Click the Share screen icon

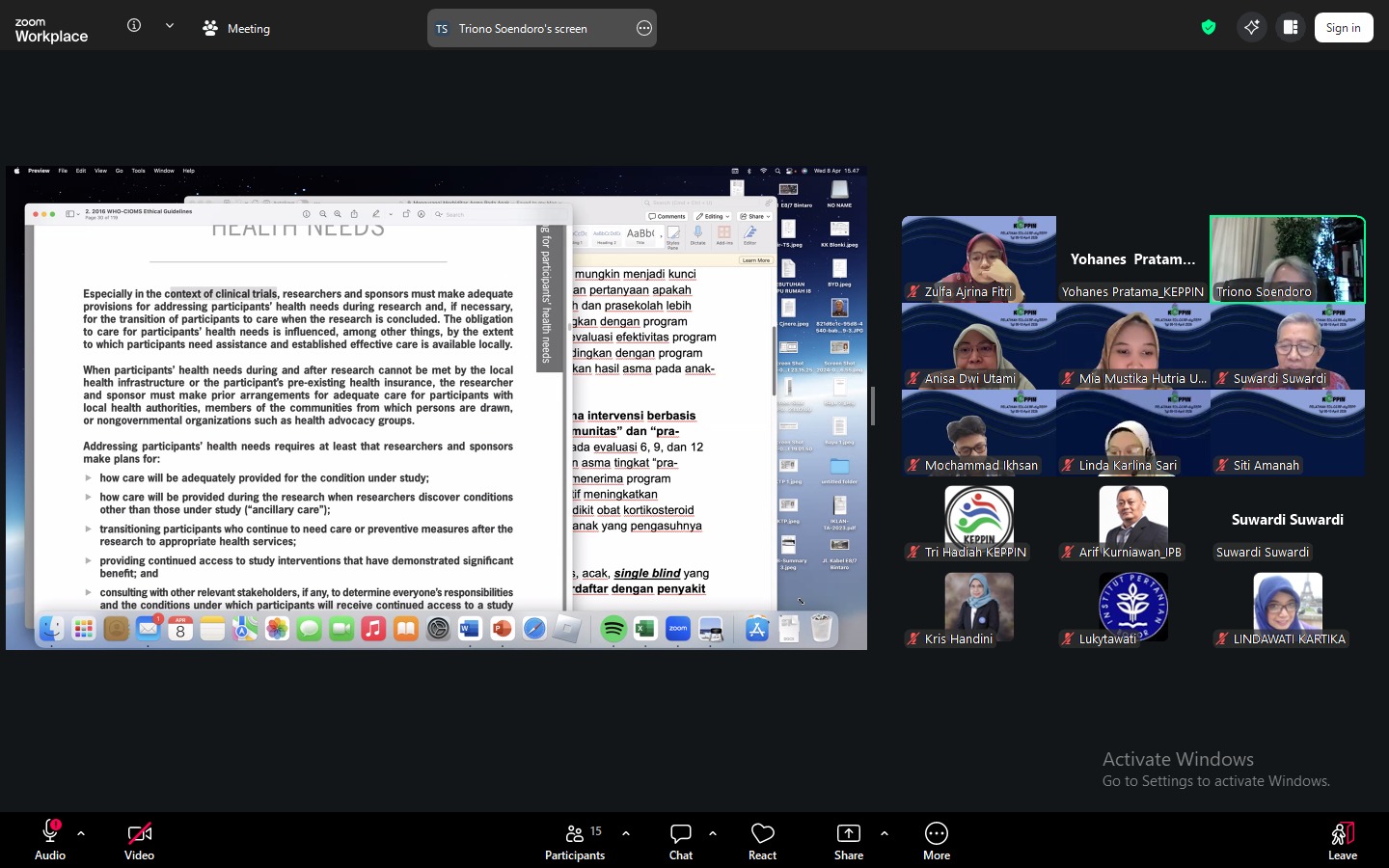coord(848,840)
